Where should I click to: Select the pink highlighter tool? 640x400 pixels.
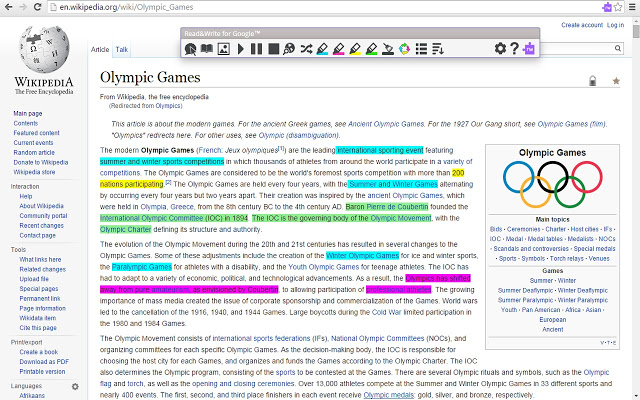coord(339,49)
